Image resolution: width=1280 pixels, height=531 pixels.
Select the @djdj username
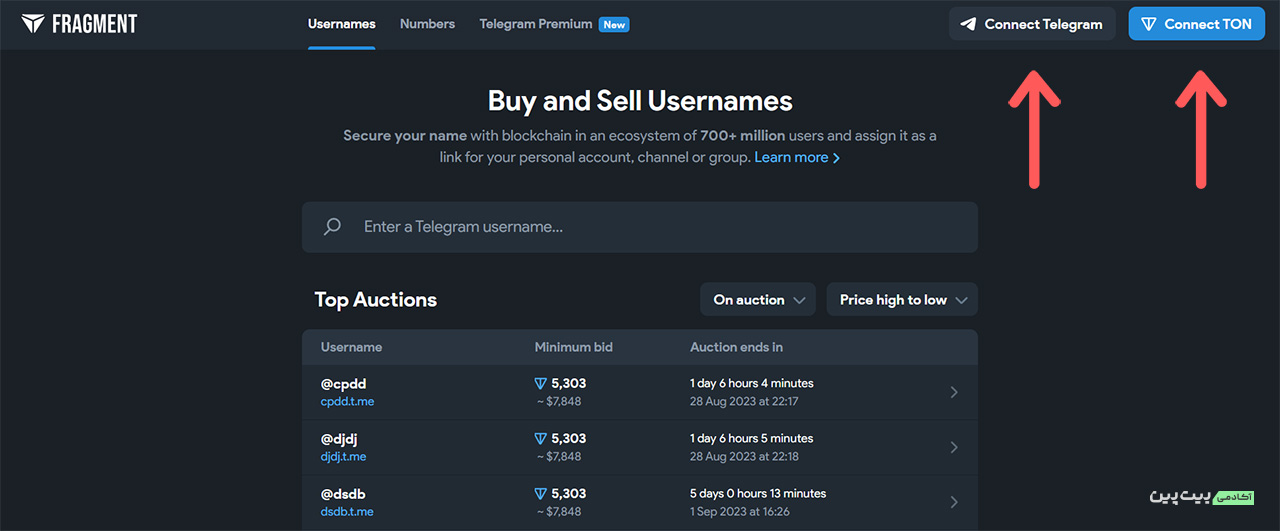[341, 439]
